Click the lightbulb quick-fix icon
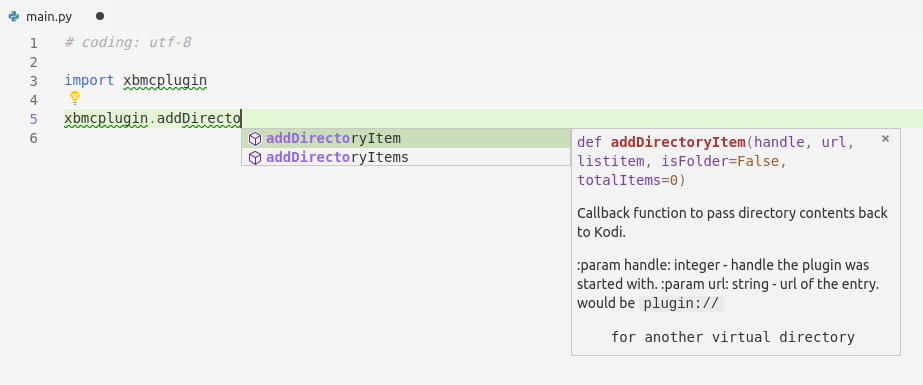The width and height of the screenshot is (923, 385). [x=75, y=98]
